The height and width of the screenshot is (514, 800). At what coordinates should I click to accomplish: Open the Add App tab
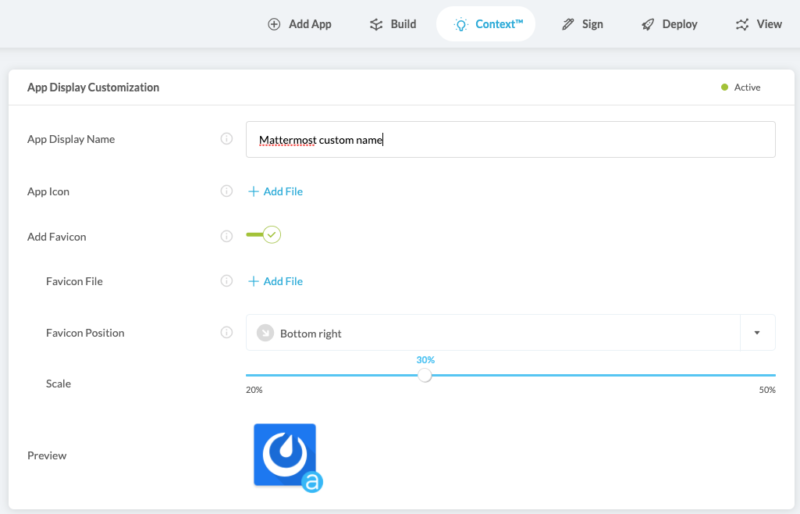(299, 24)
